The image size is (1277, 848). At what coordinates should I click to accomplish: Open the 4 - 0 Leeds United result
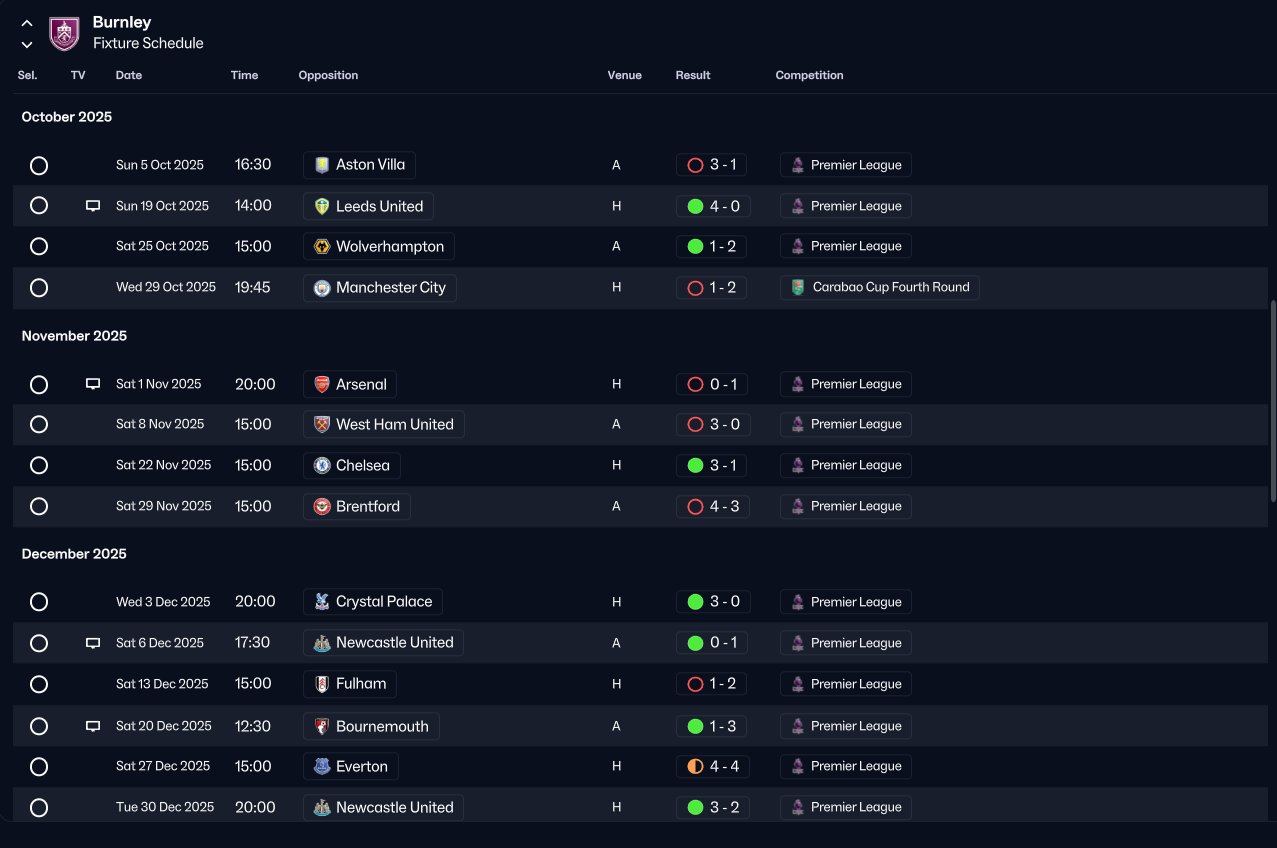(x=712, y=207)
